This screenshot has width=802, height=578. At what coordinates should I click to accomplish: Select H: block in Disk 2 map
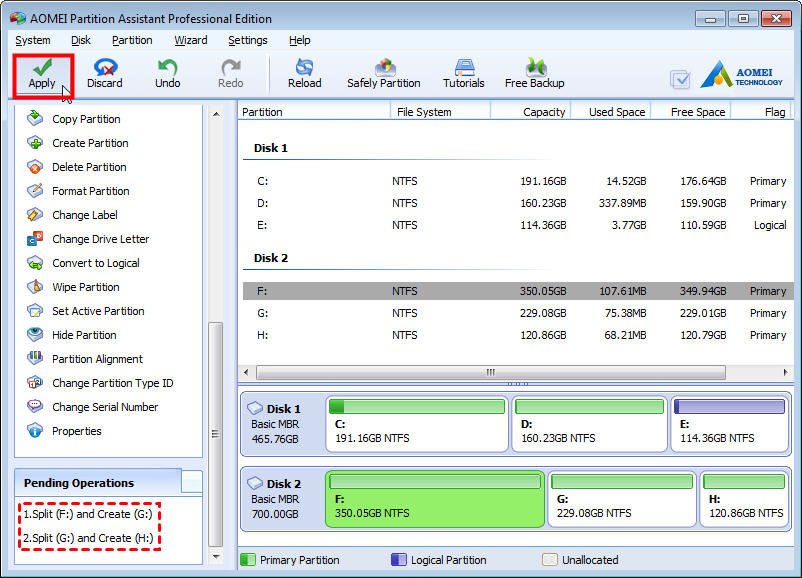click(x=744, y=499)
